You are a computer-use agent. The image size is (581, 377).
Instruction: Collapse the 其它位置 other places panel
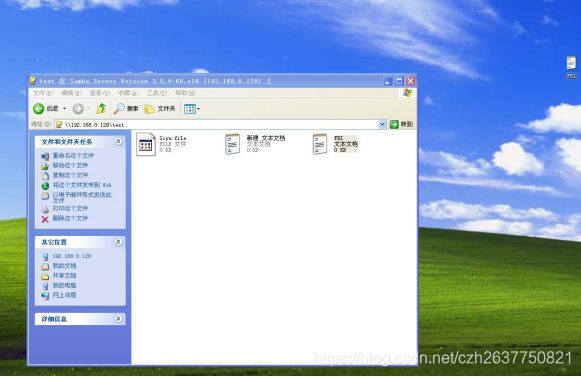point(118,242)
